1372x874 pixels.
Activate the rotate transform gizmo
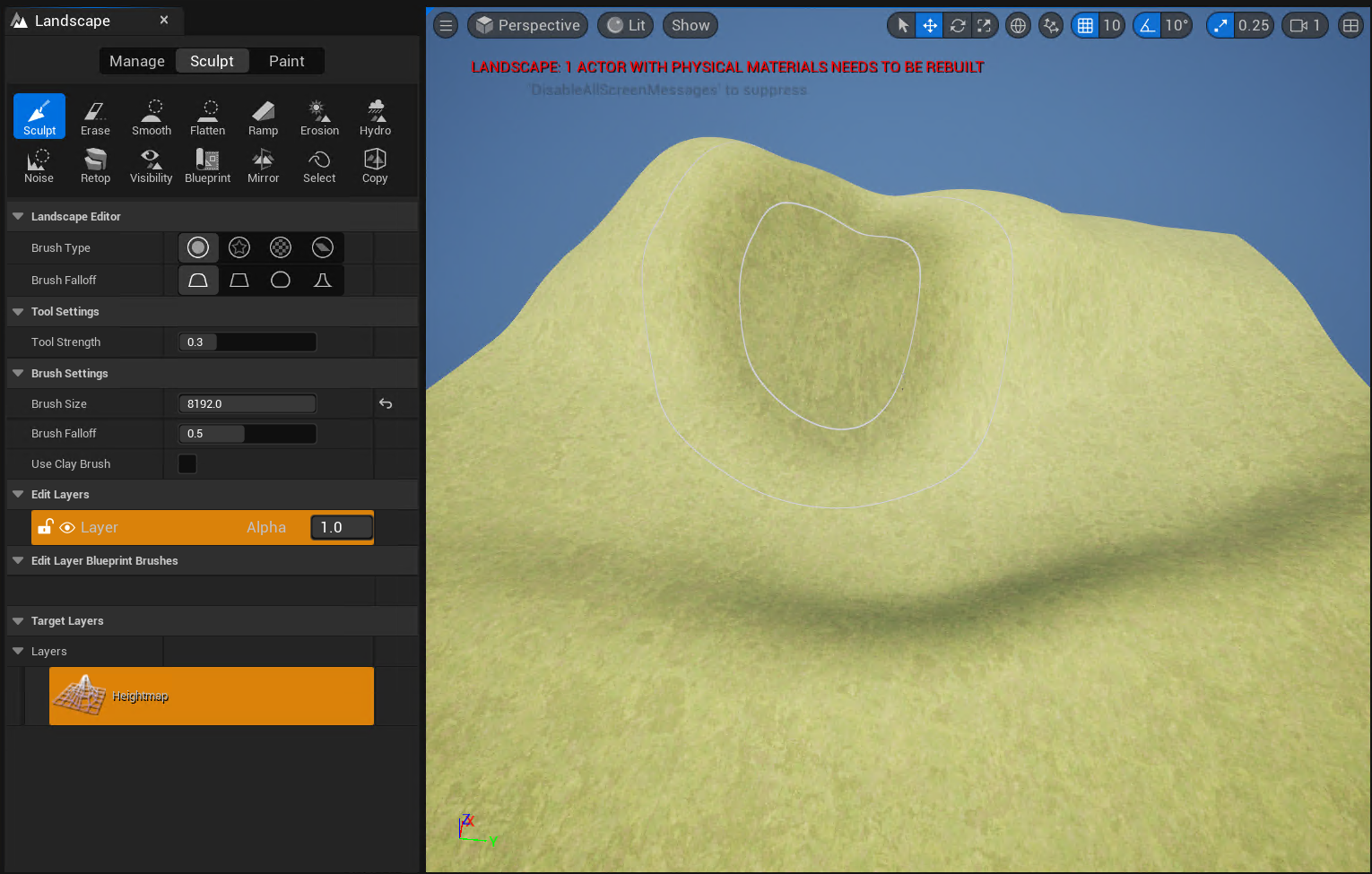pos(958,25)
